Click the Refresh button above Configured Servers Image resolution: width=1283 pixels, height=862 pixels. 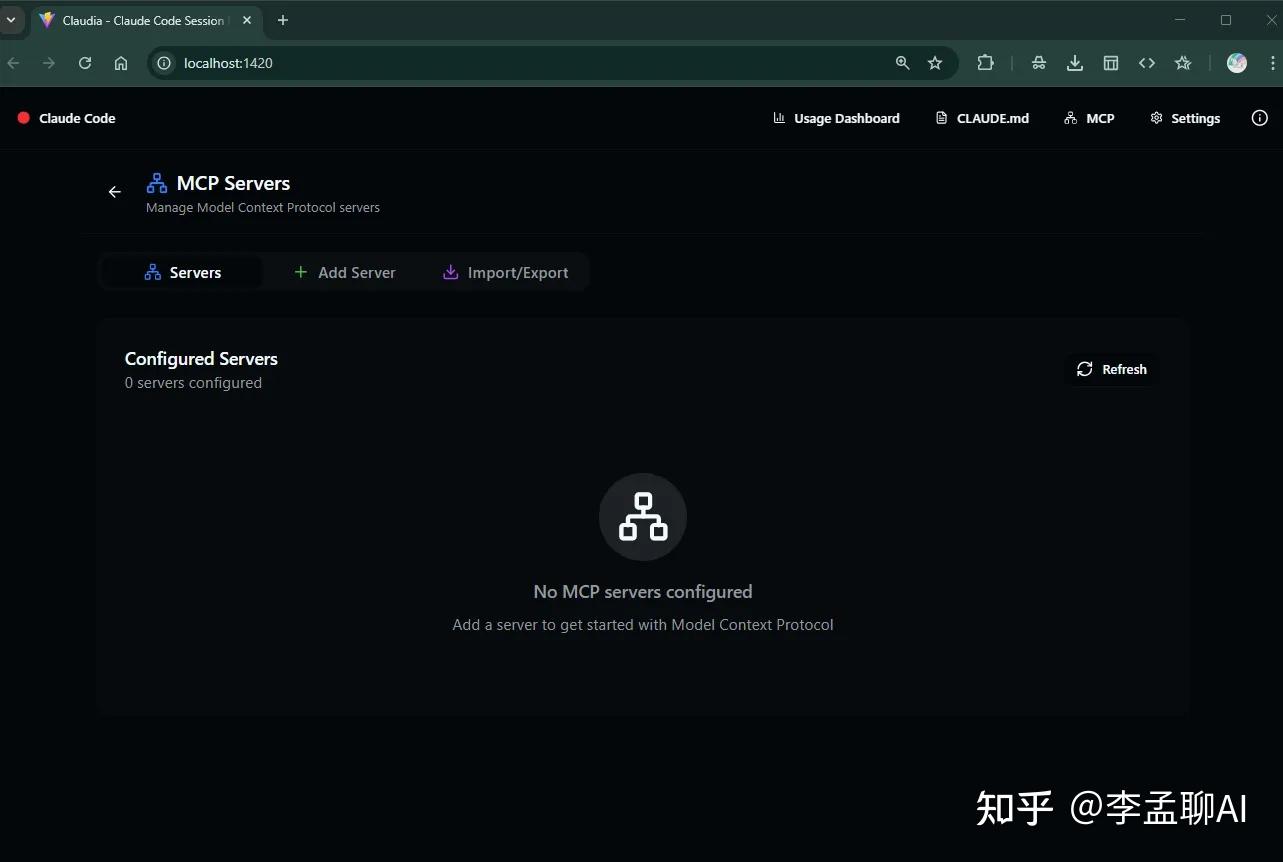(x=1110, y=369)
